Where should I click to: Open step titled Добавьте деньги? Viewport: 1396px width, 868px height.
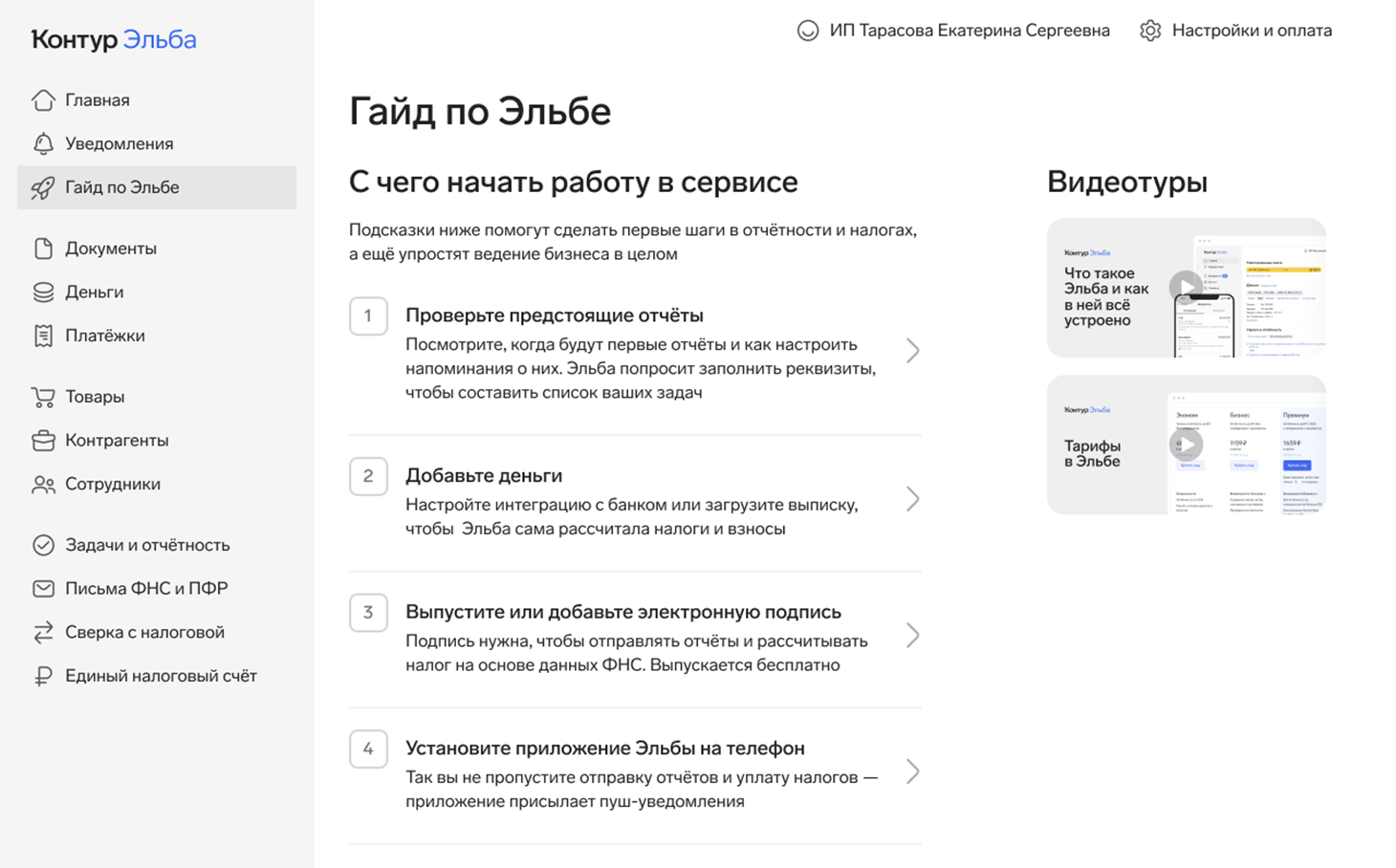tap(484, 475)
